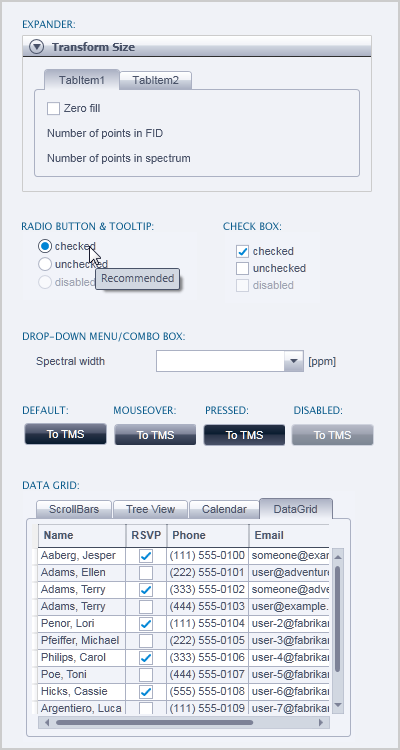Click the vertical scrollbar thumb in data grid
This screenshot has width=400, height=750.
pos(338,619)
